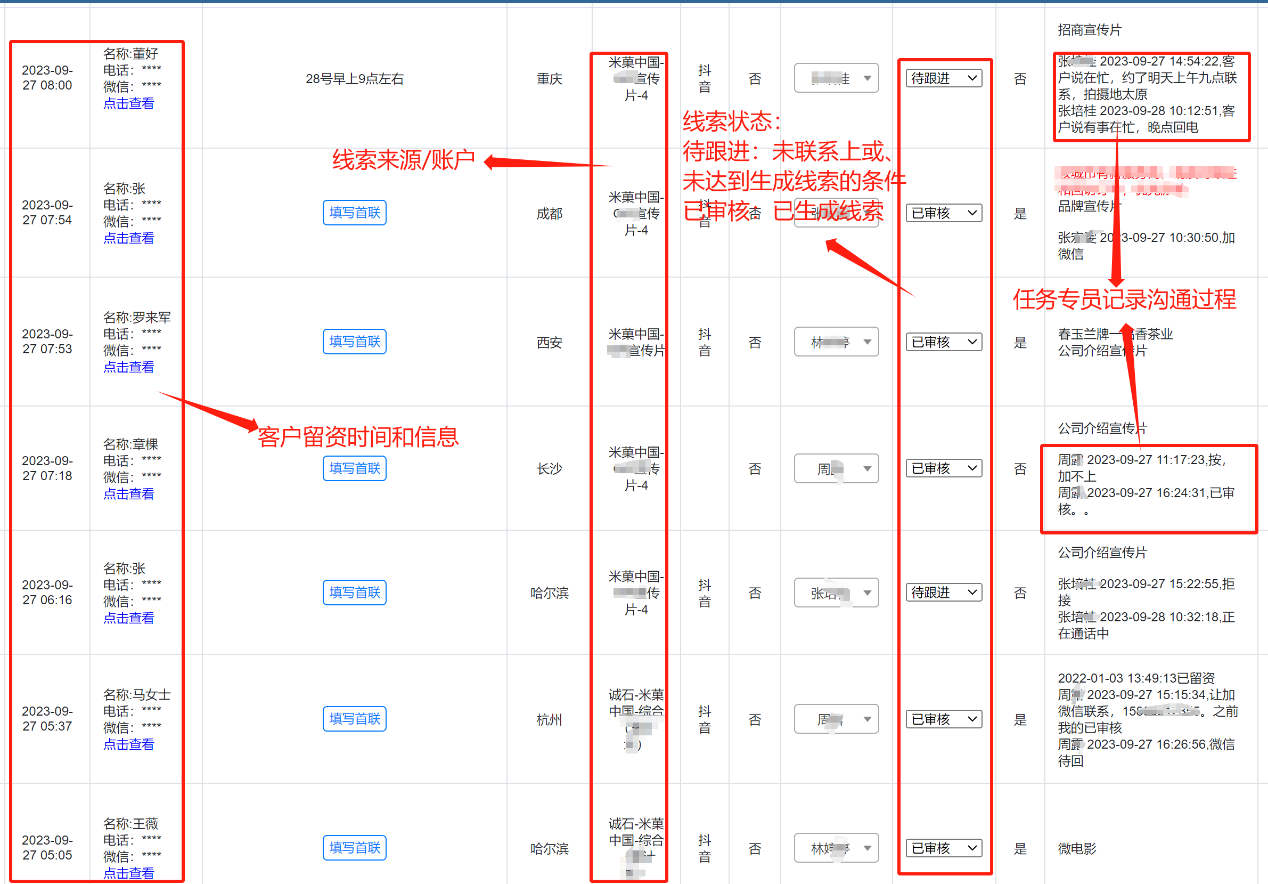1268x884 pixels.
Task: Open 待跟进 status dropdown in the 重庆 row
Action: (944, 78)
